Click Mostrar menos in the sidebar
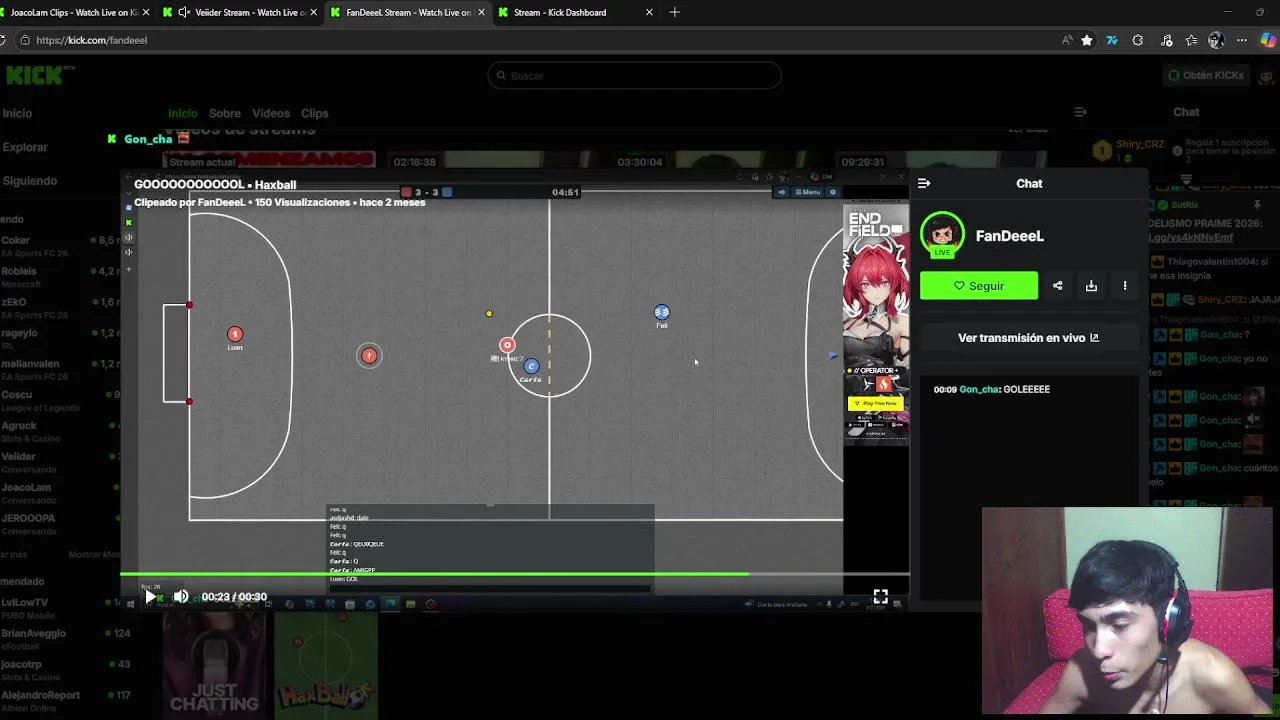The image size is (1280, 720). (x=94, y=554)
